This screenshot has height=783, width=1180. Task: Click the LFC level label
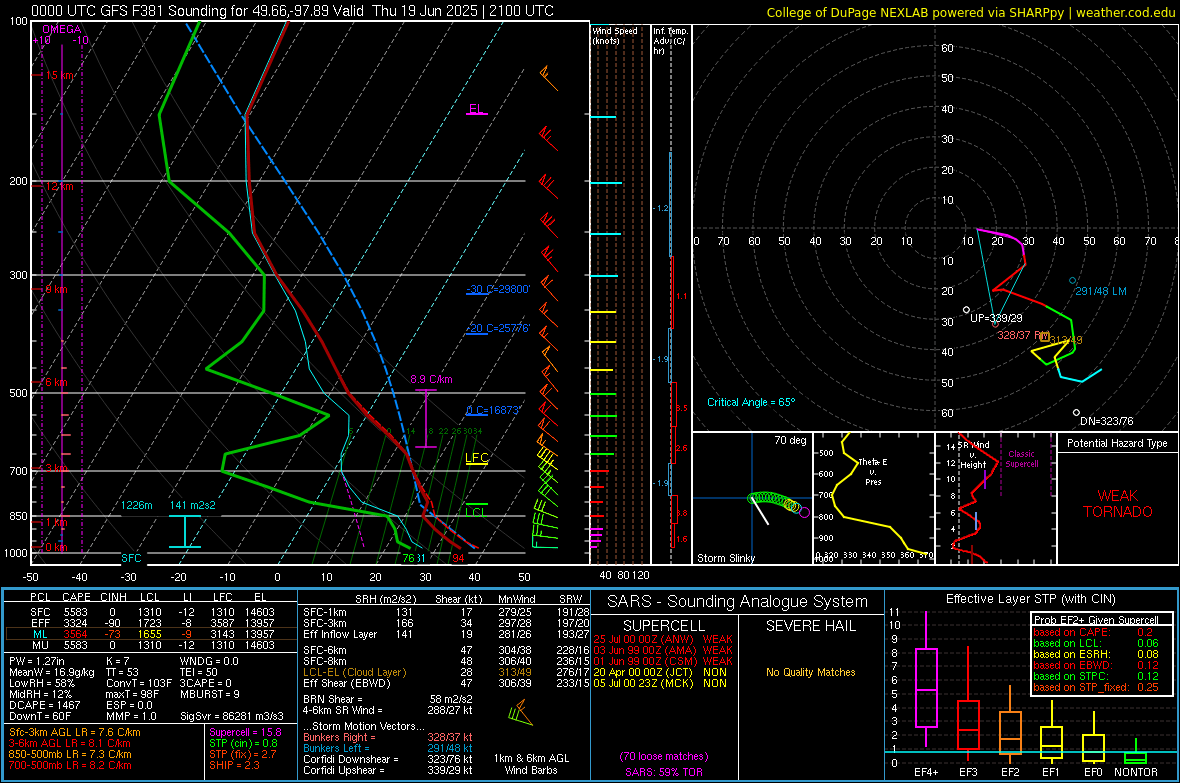click(476, 458)
